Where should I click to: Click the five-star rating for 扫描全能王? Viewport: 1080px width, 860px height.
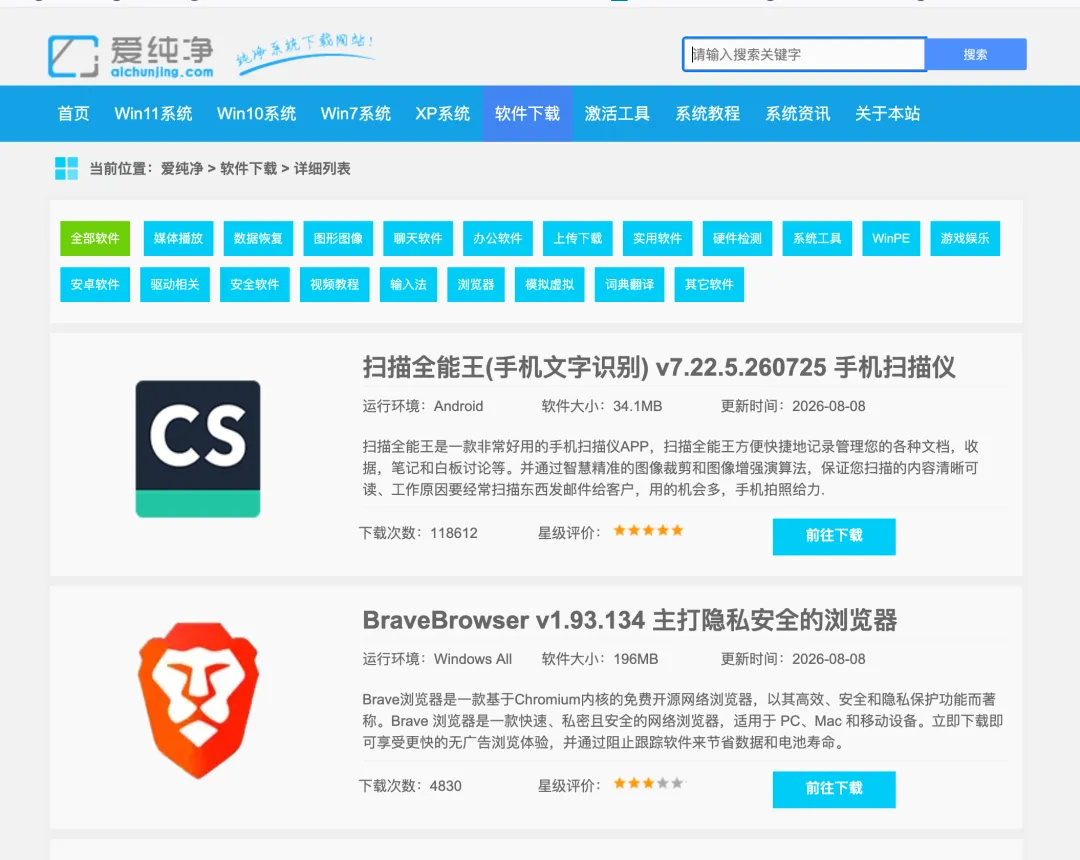tap(648, 530)
